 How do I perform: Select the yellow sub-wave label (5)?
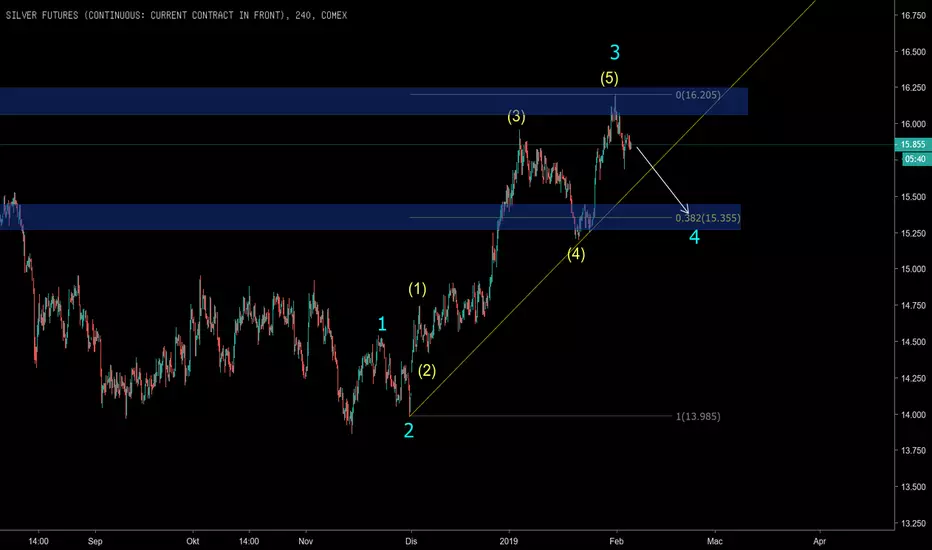point(609,78)
